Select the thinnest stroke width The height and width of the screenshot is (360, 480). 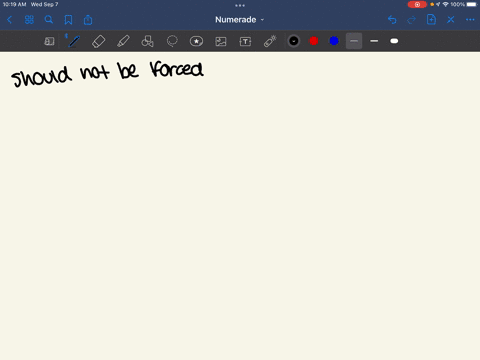(354, 41)
